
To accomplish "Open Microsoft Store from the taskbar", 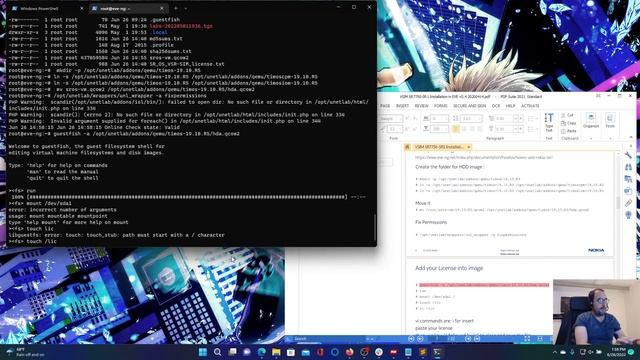I will click(291, 352).
